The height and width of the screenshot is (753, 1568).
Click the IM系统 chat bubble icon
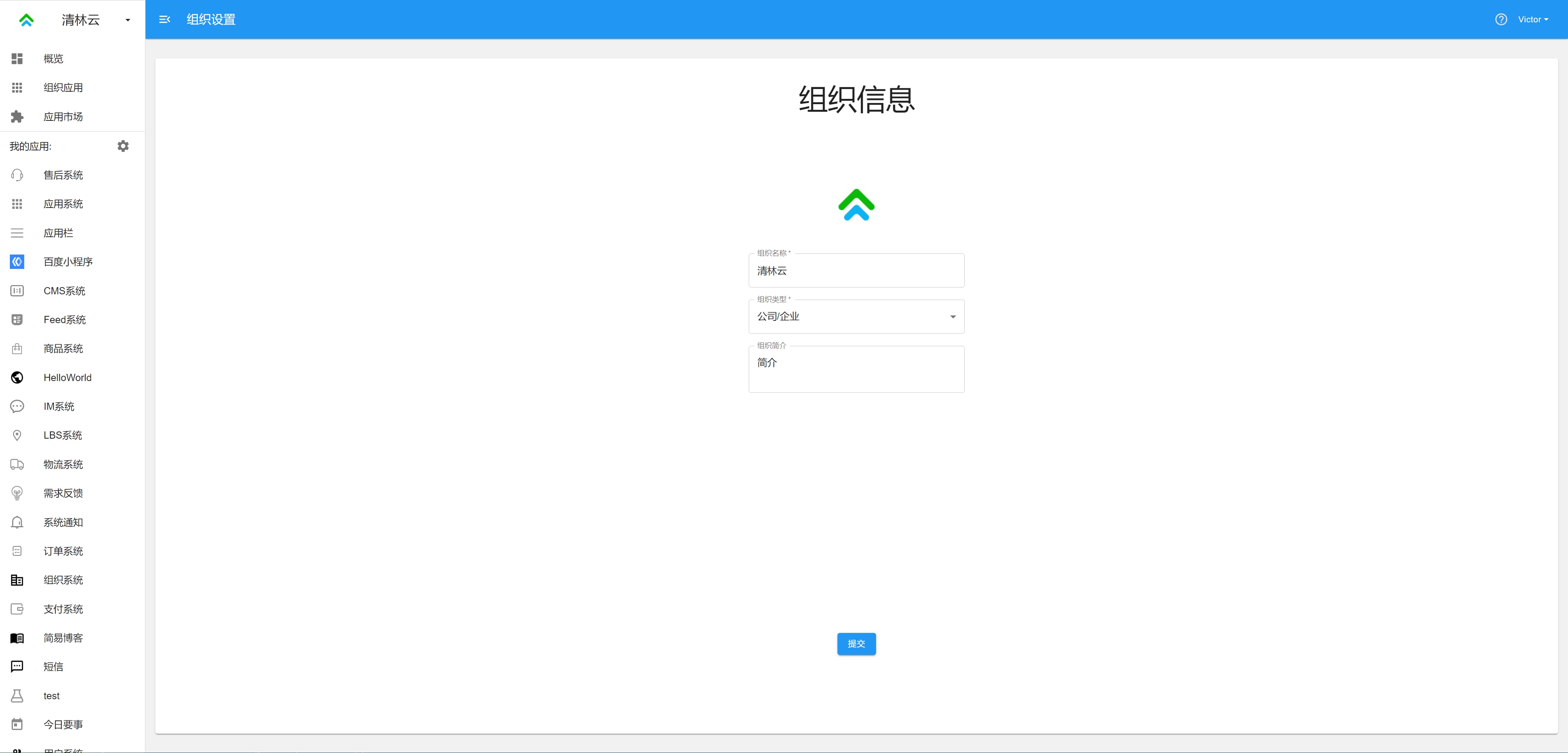(17, 406)
